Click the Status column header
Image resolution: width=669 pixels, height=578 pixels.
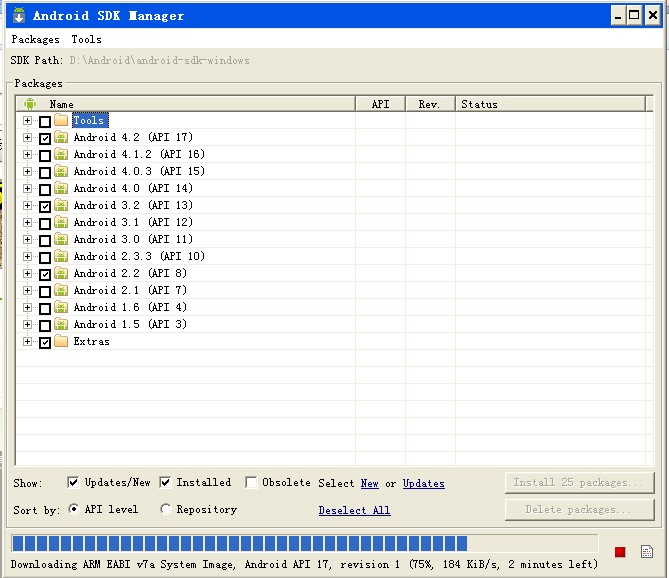[550, 104]
